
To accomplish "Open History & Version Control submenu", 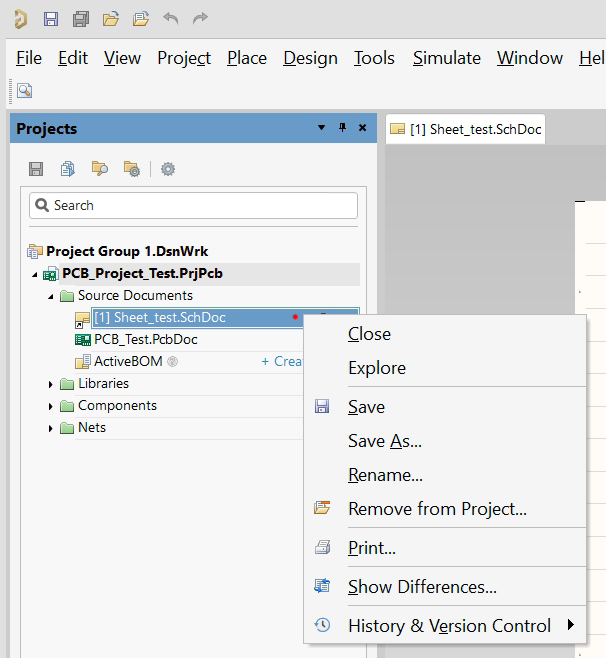I will (x=445, y=626).
